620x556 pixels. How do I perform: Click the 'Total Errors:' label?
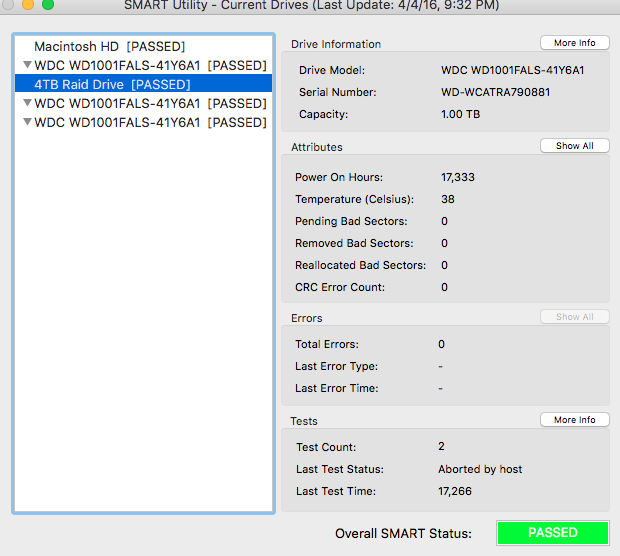pyautogui.click(x=327, y=344)
